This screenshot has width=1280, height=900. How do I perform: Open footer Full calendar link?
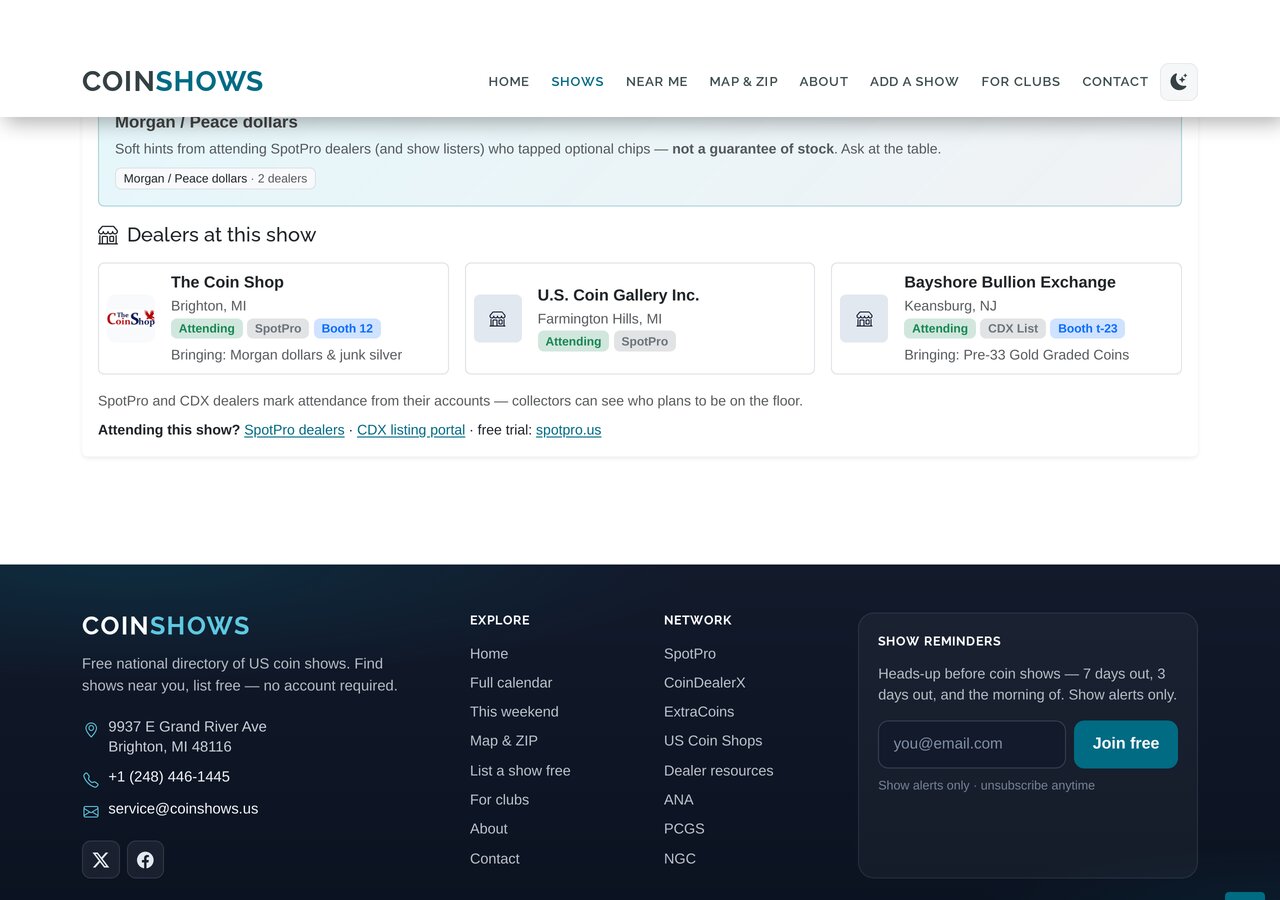click(511, 683)
